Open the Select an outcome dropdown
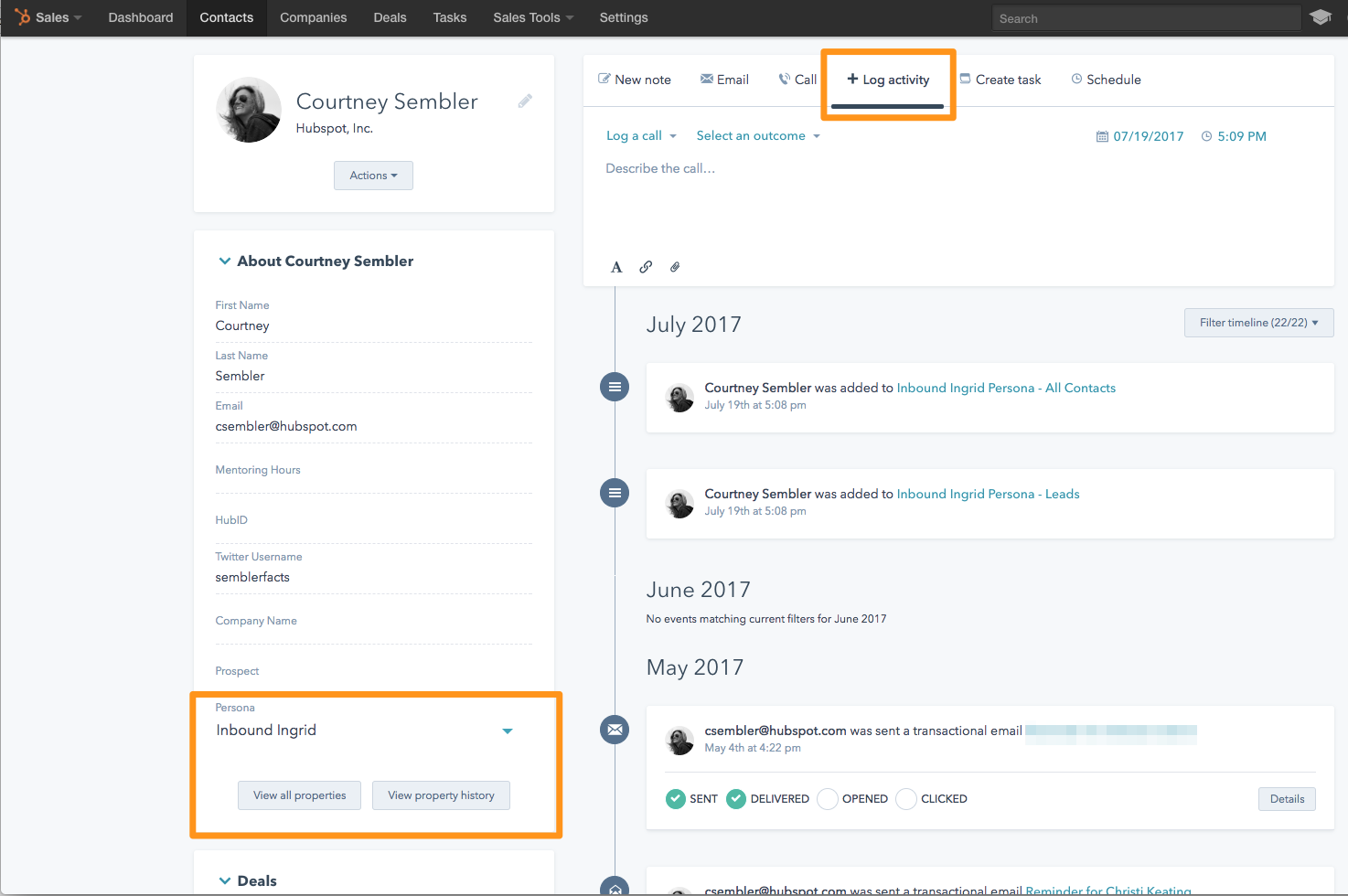The image size is (1348, 896). [x=758, y=135]
